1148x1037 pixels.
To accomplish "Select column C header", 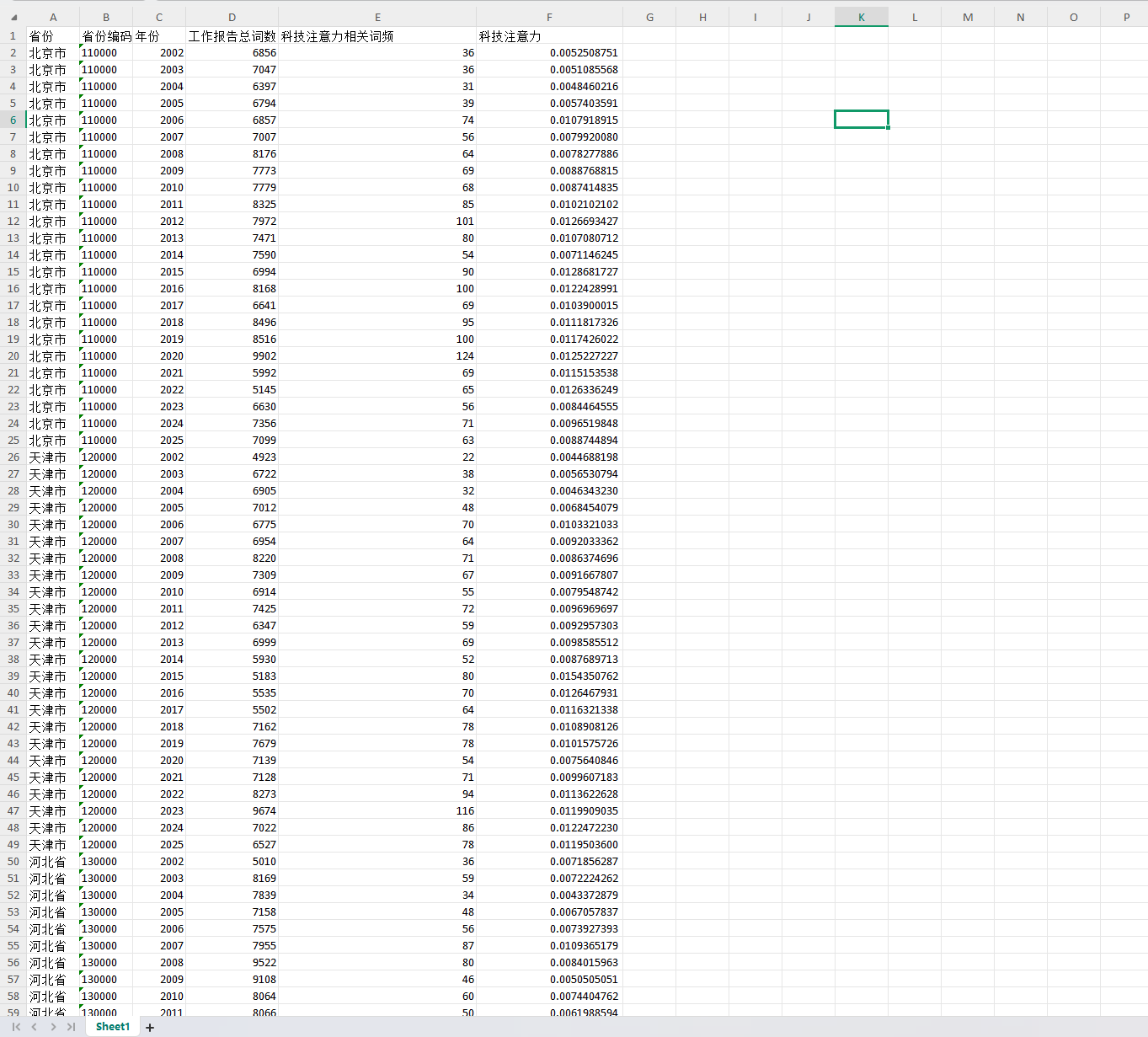I will 159,18.
